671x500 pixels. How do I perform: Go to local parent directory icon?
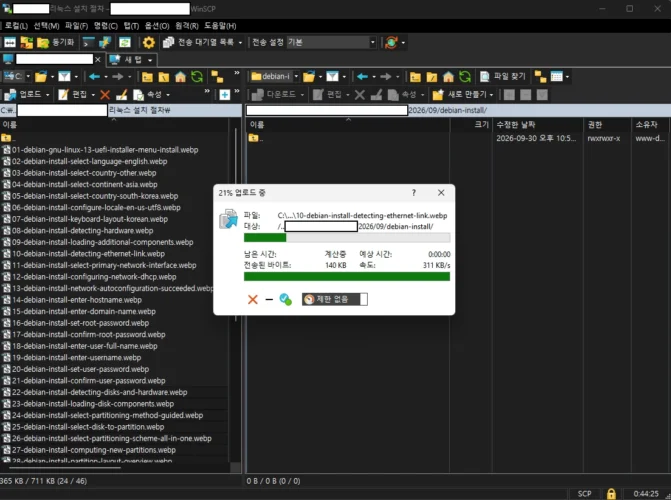pyautogui.click(x=147, y=77)
